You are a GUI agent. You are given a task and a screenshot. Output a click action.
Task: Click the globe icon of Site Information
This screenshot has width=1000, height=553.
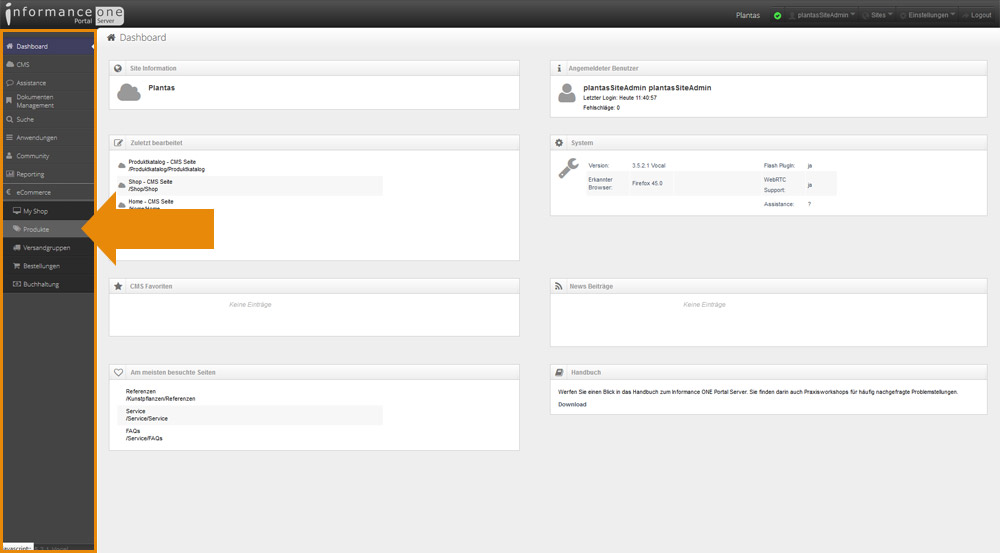[x=118, y=68]
